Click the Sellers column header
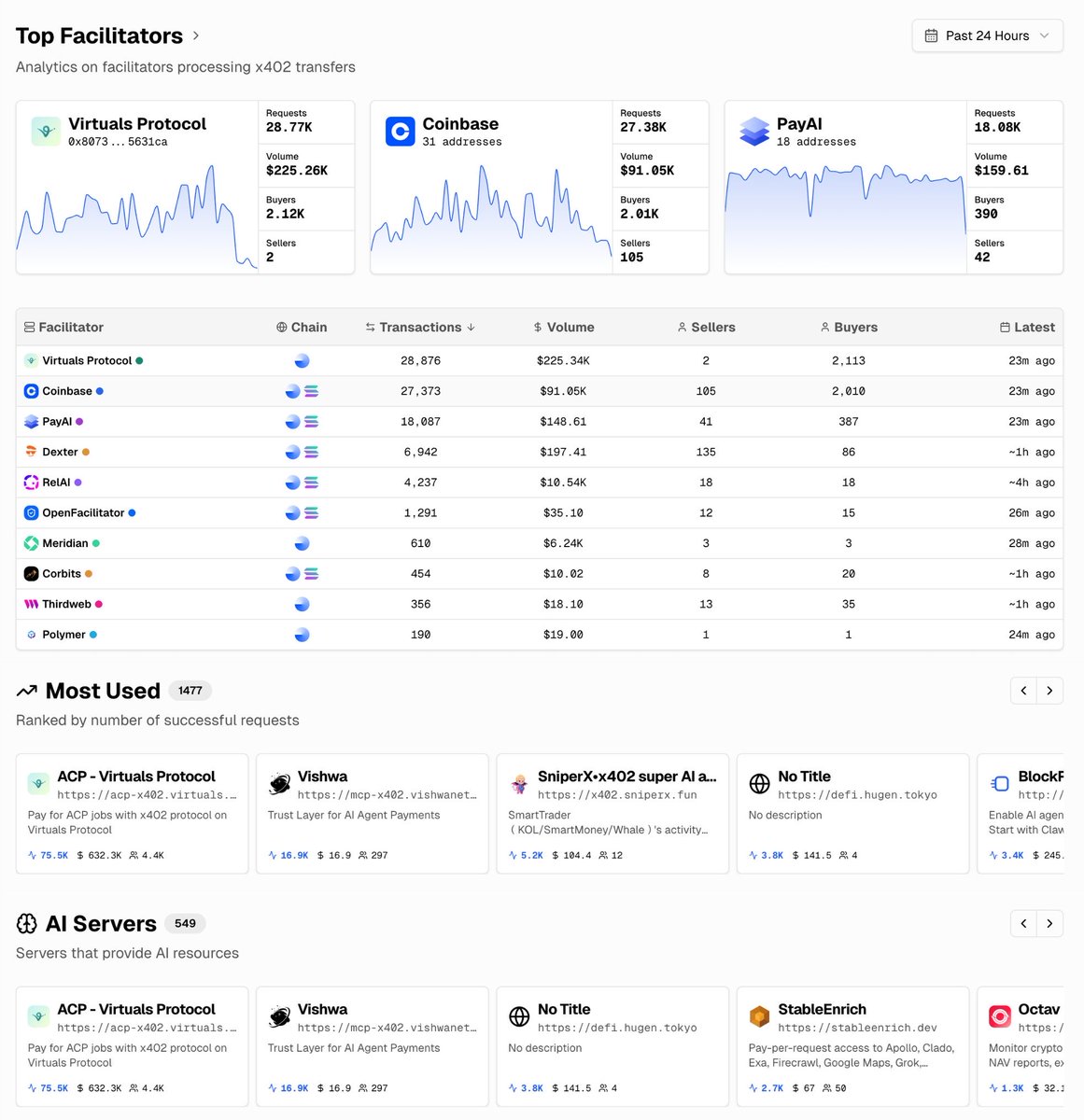This screenshot has height=1120, width=1084. tap(706, 328)
